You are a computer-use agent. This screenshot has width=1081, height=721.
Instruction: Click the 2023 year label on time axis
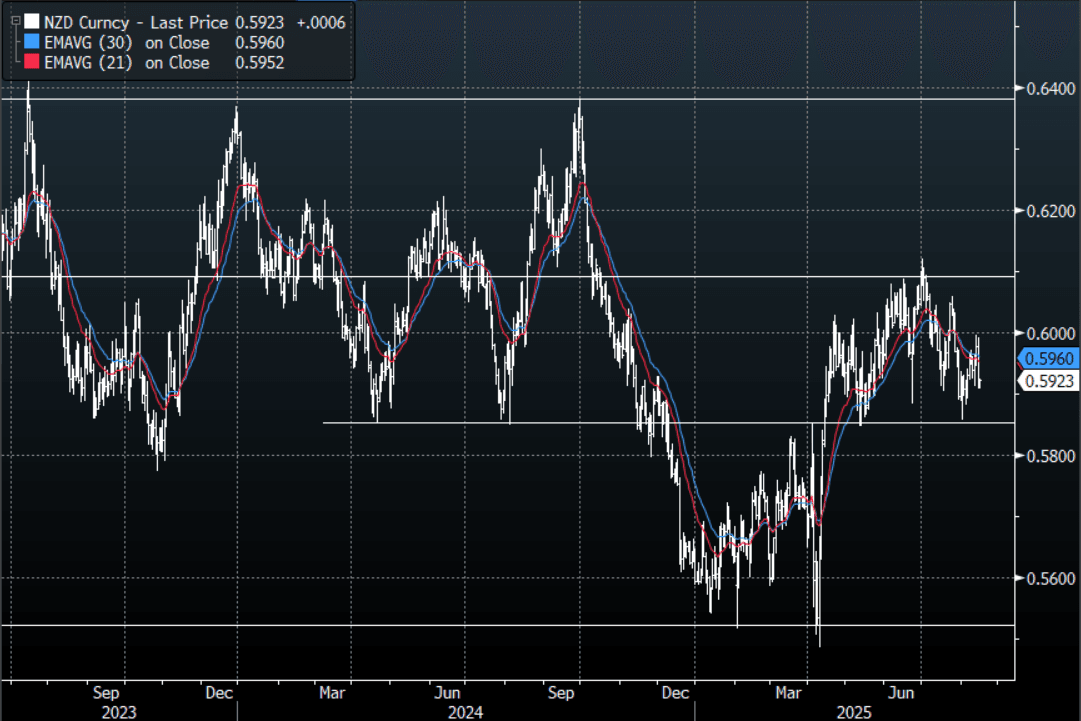click(x=118, y=713)
